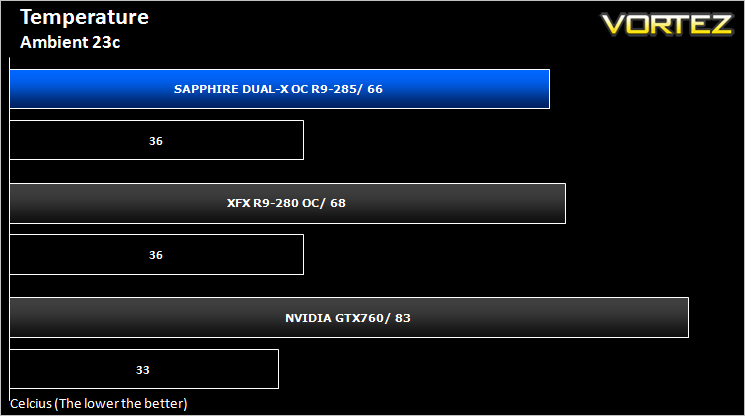Click the Celcius axis label

tap(99, 404)
